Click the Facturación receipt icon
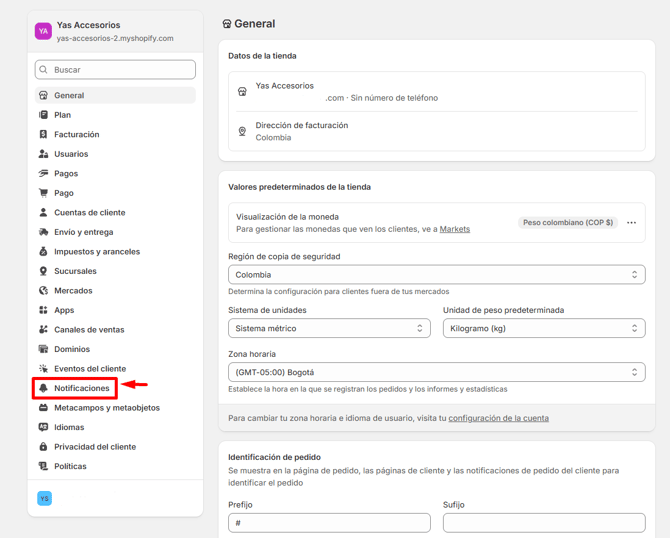Screen dimensions: 670x538 (43, 134)
